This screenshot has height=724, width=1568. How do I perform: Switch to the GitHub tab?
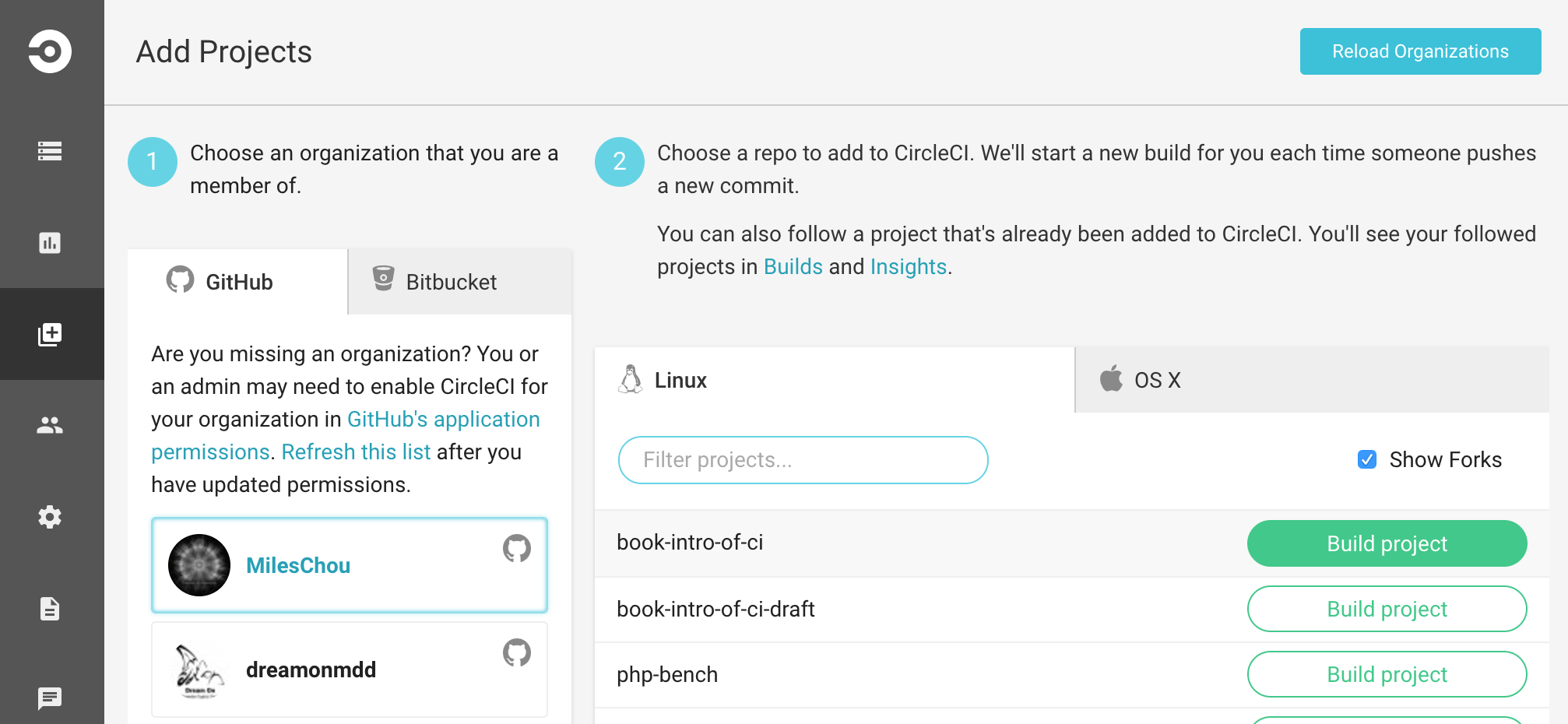point(237,282)
